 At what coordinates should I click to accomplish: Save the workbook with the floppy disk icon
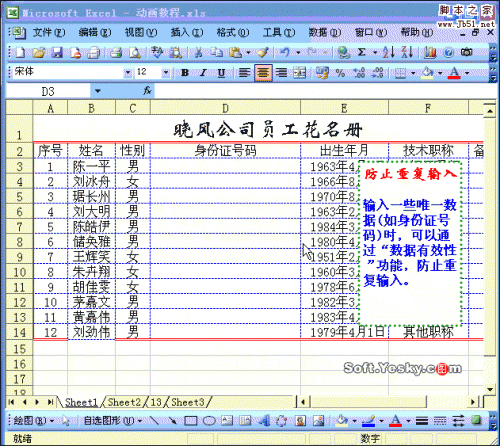pos(57,52)
